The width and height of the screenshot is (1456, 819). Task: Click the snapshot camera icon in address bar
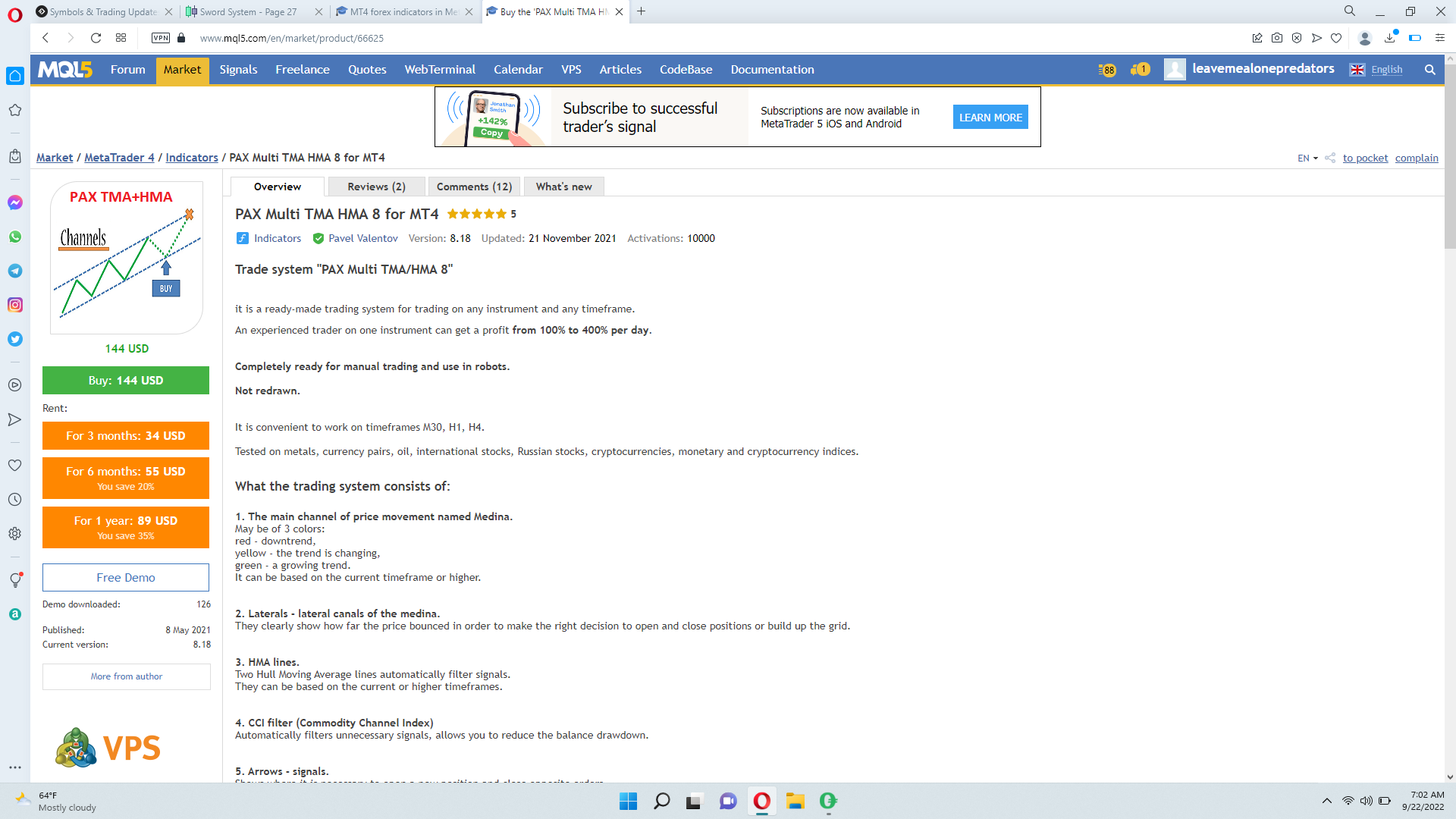pos(1277,38)
